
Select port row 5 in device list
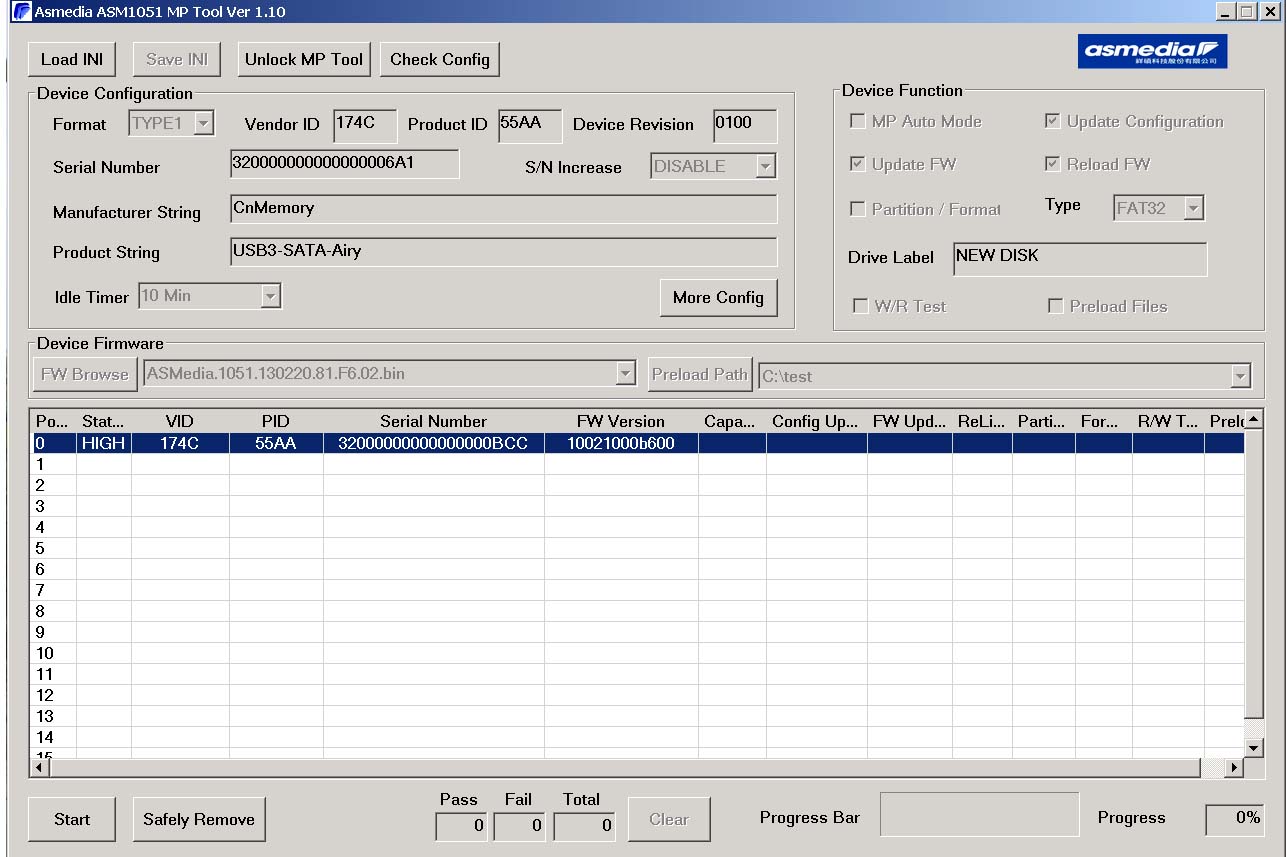click(x=639, y=548)
